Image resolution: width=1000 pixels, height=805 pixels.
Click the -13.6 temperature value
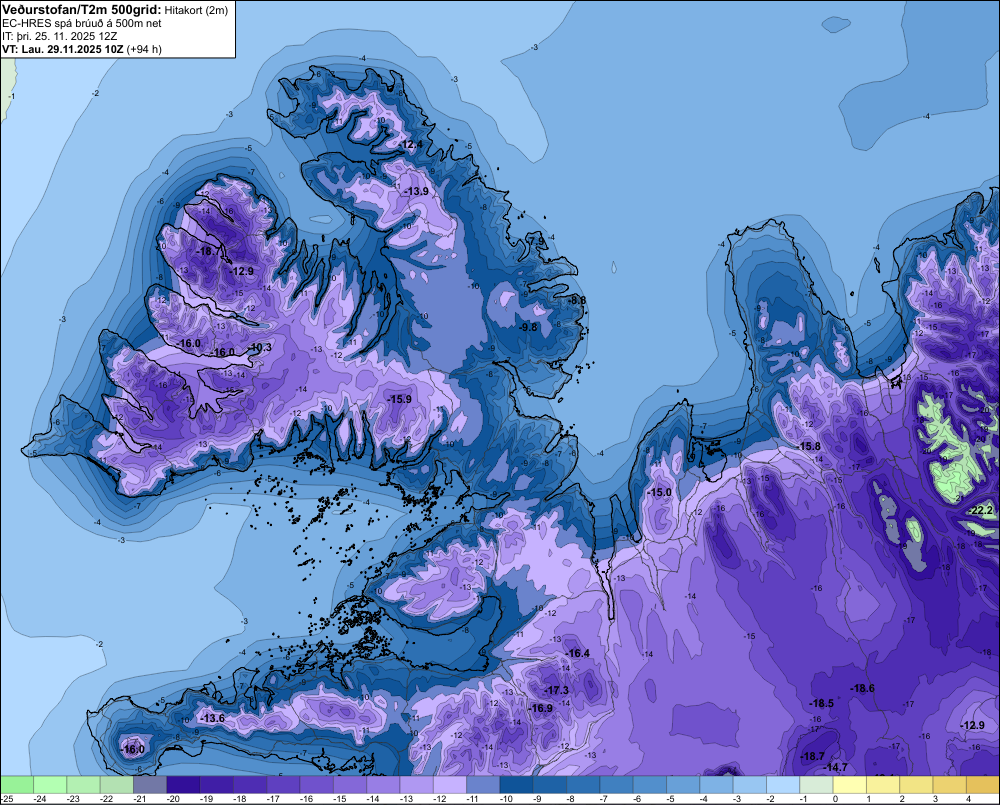(x=212, y=718)
